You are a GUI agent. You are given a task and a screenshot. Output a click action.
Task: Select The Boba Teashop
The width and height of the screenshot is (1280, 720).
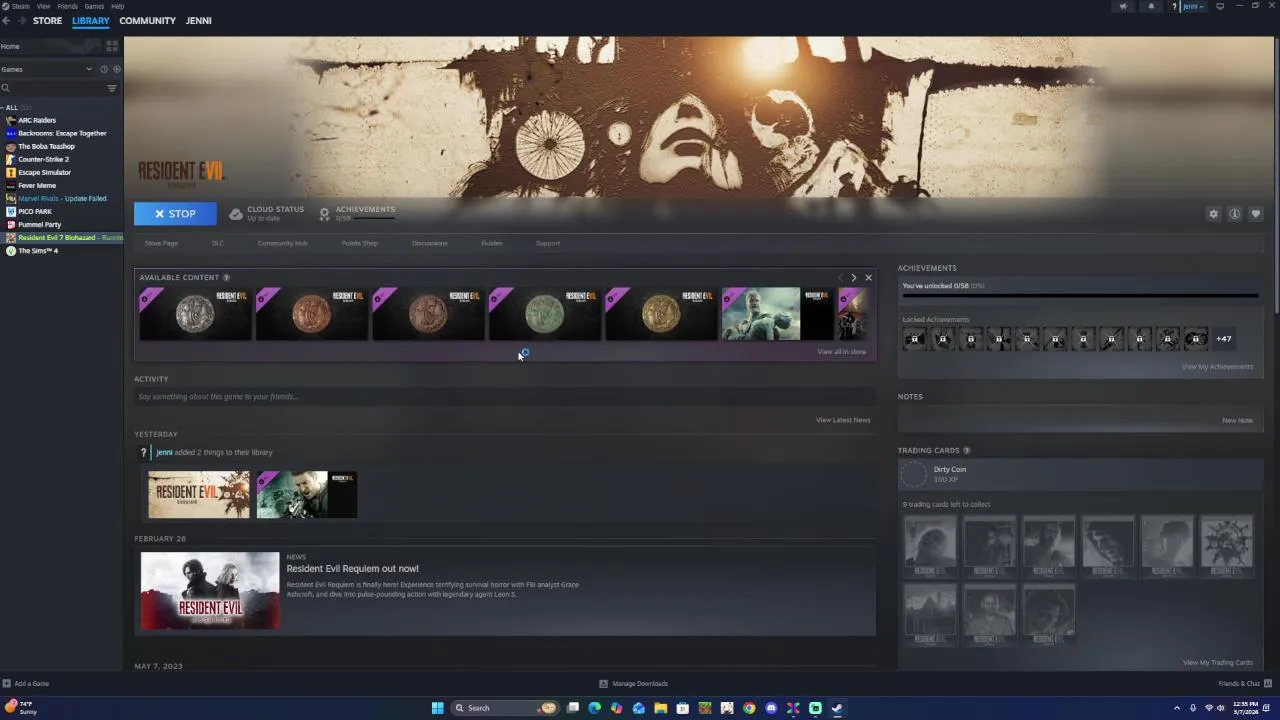click(46, 146)
